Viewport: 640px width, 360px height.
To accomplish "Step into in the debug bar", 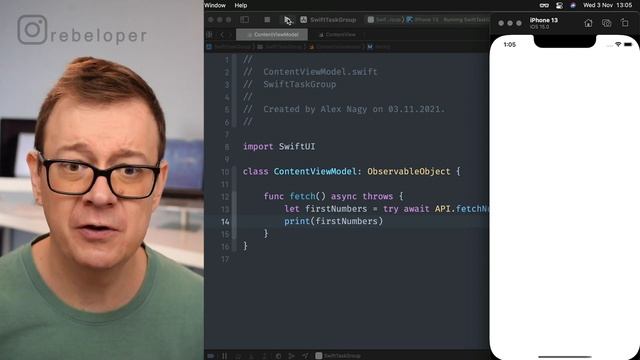I will click(251, 356).
